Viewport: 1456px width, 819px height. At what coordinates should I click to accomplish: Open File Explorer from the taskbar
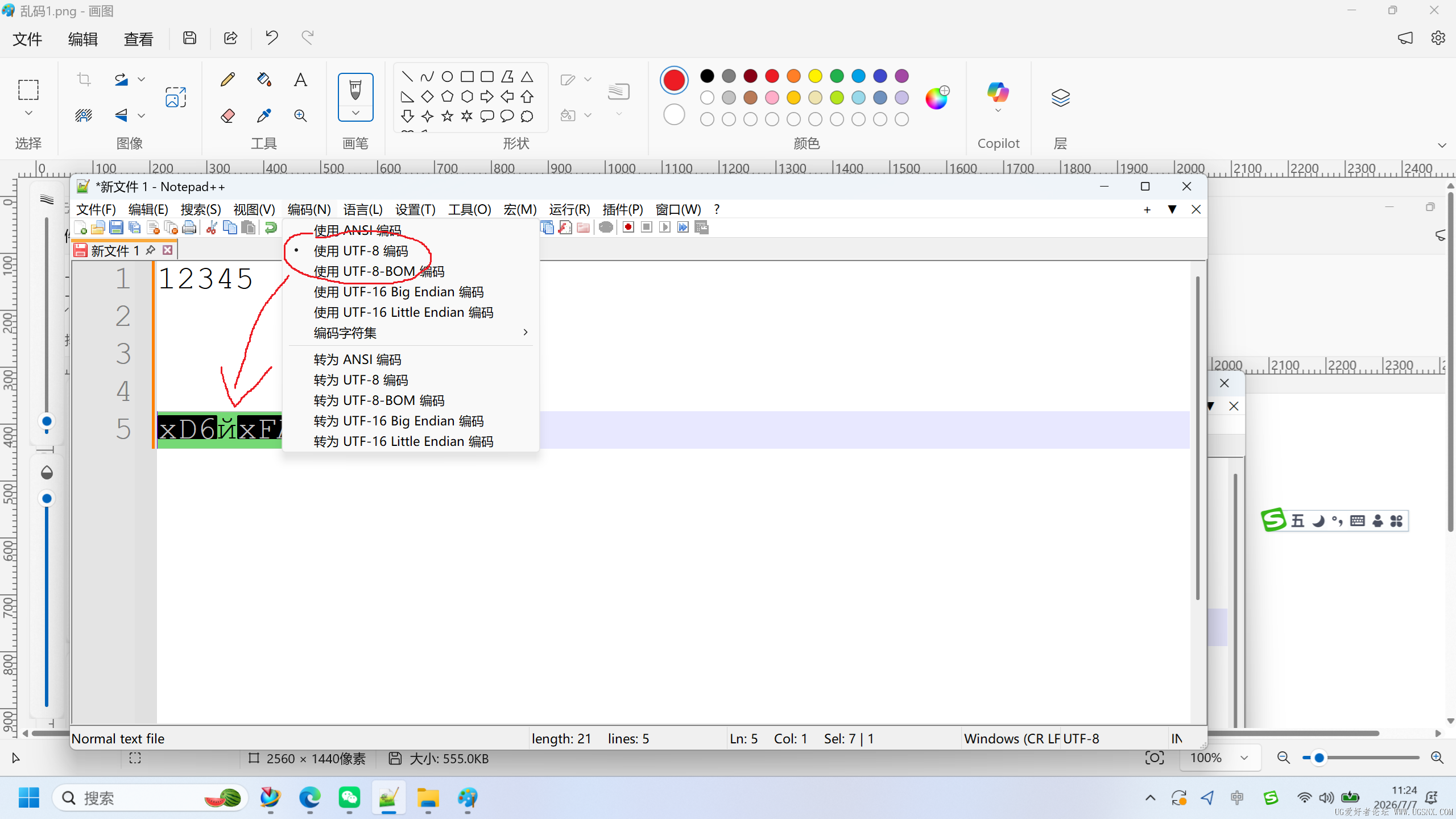(x=428, y=798)
